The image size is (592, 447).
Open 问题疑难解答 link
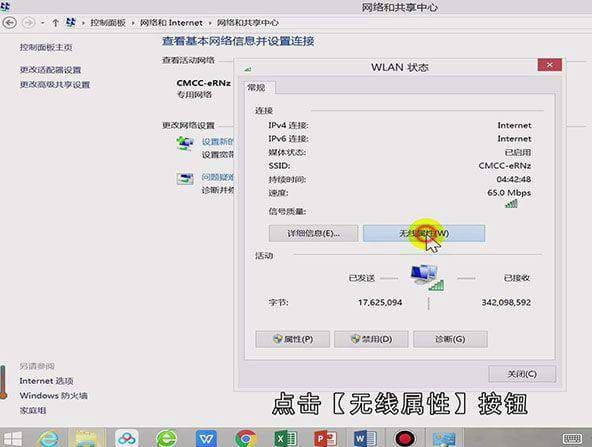(x=218, y=177)
